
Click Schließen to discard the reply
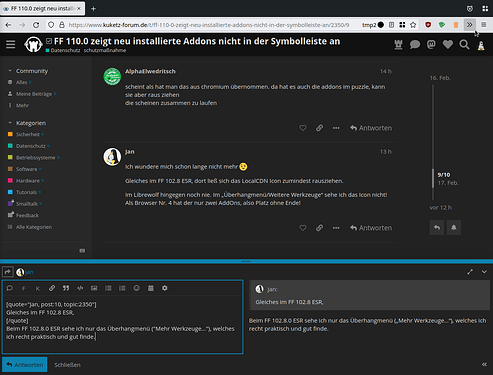[67, 365]
